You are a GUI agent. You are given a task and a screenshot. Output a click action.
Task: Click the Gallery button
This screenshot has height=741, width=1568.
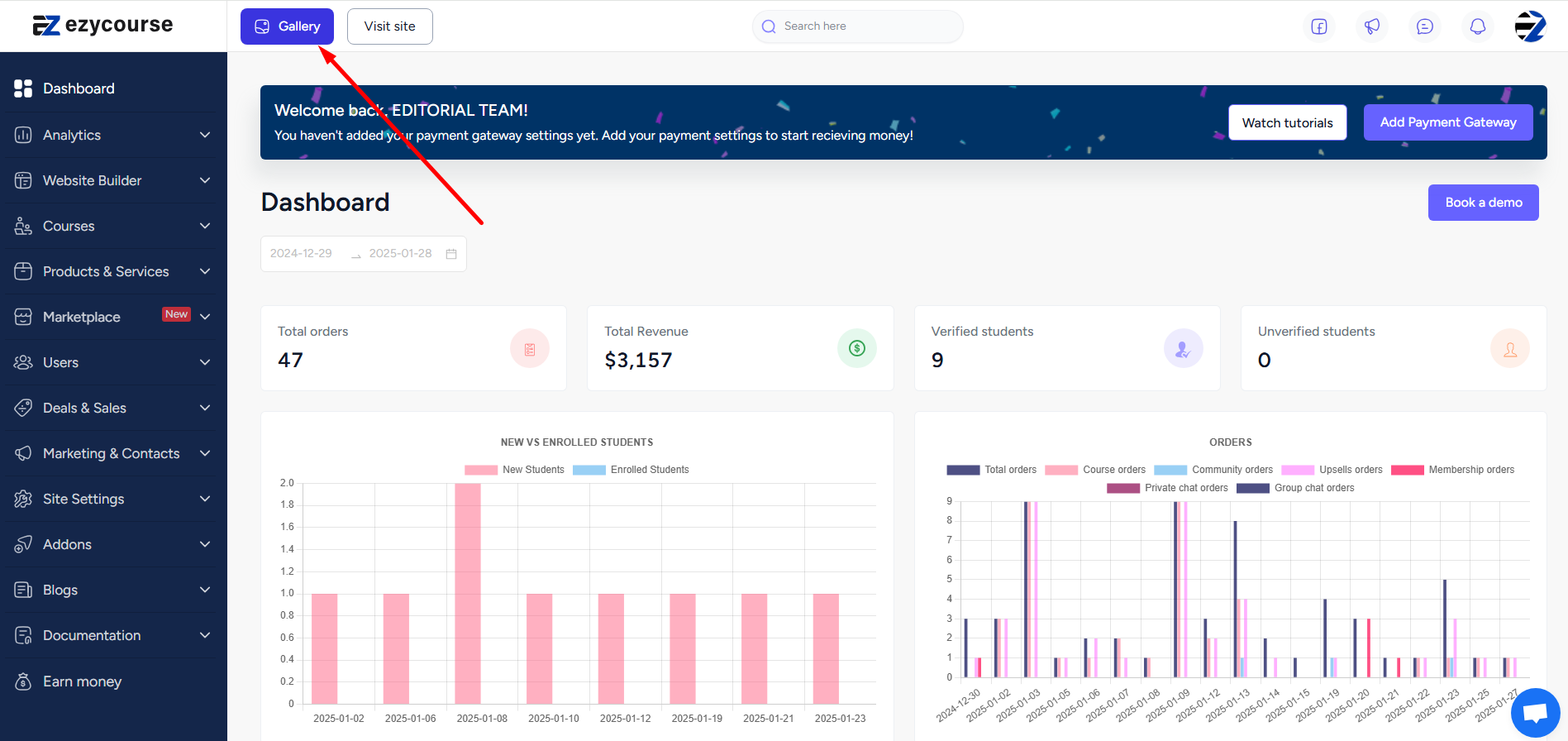(x=287, y=26)
